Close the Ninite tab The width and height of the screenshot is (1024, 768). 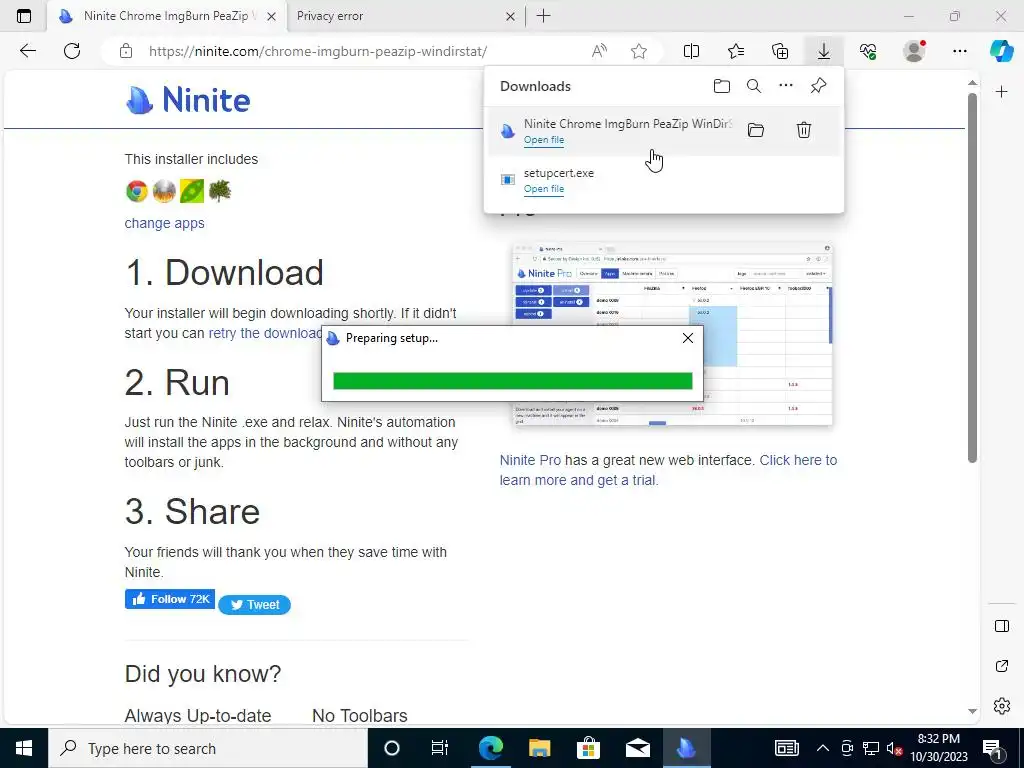pos(272,16)
